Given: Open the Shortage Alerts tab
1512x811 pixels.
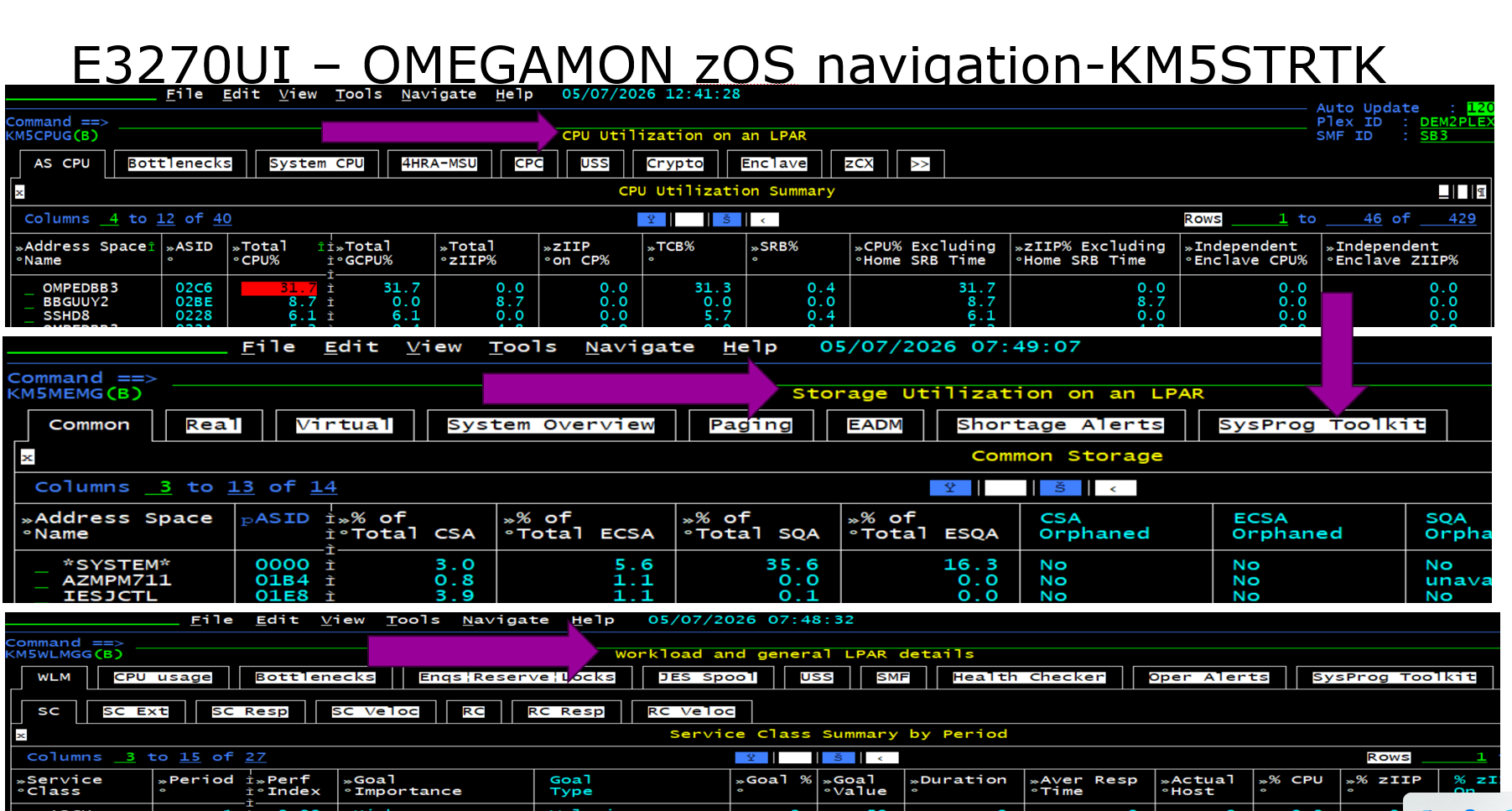Looking at the screenshot, I should pyautogui.click(x=1060, y=425).
